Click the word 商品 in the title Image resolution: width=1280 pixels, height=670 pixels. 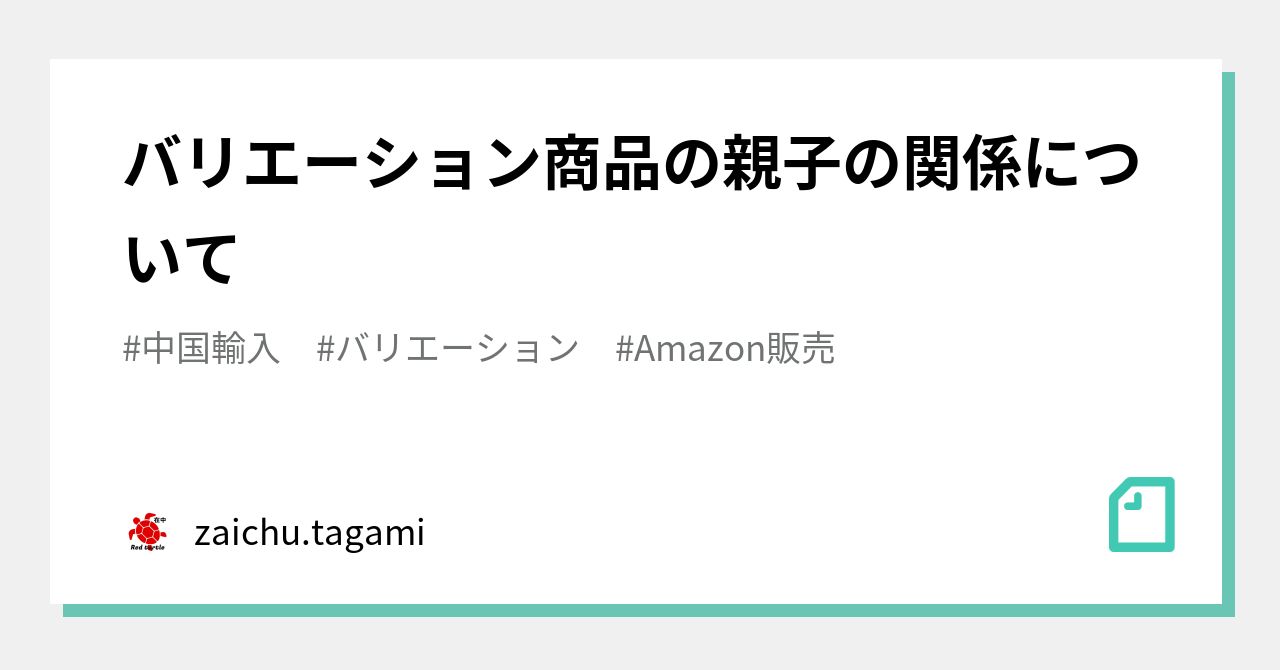pyautogui.click(x=601, y=166)
